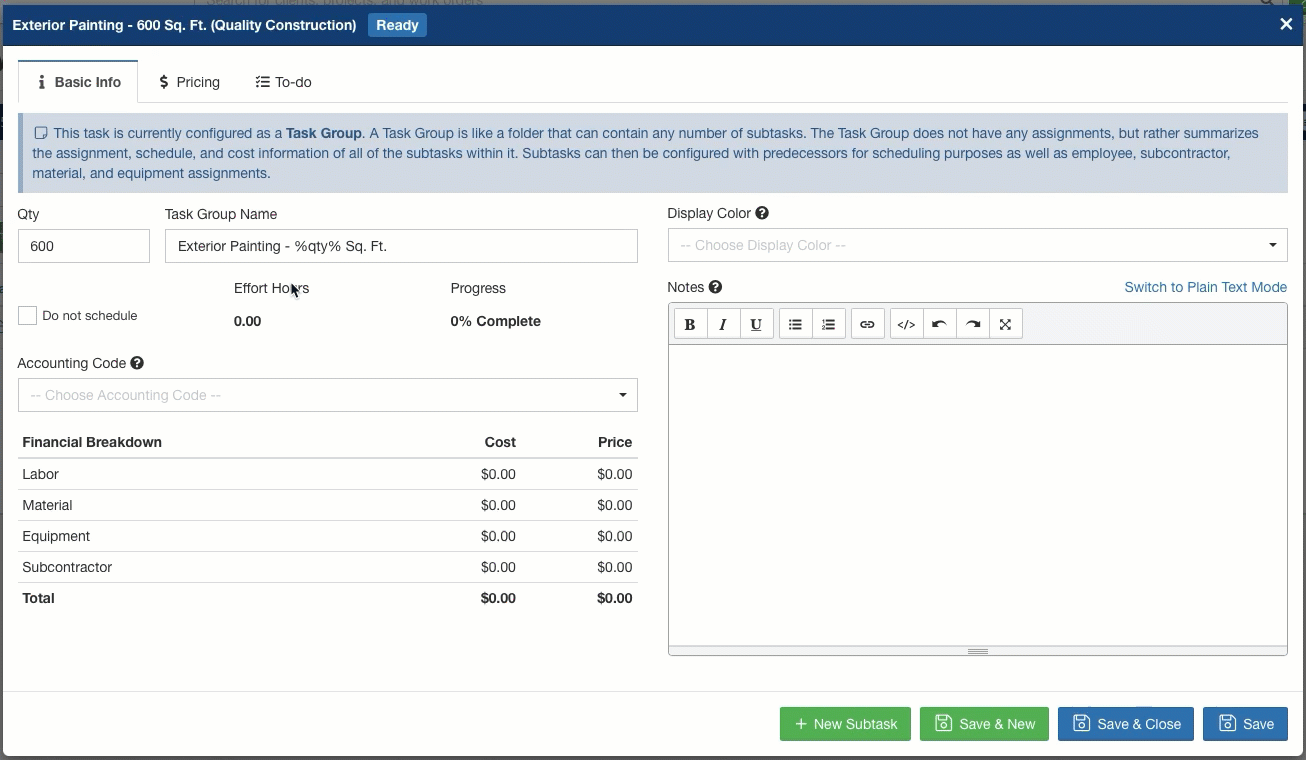
Task: Switch to the To-do tab
Action: pyautogui.click(x=284, y=82)
